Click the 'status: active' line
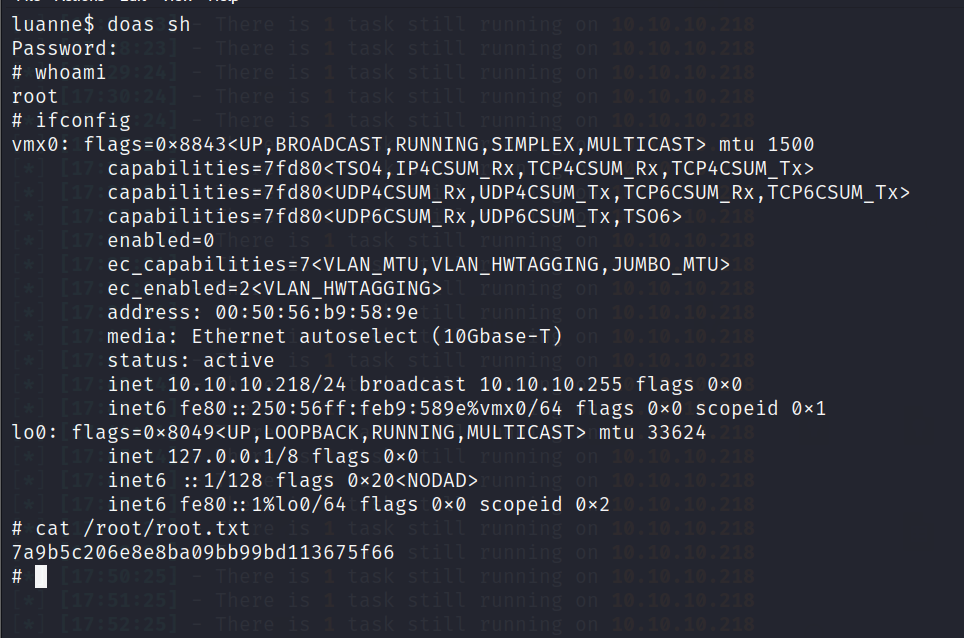 click(190, 360)
